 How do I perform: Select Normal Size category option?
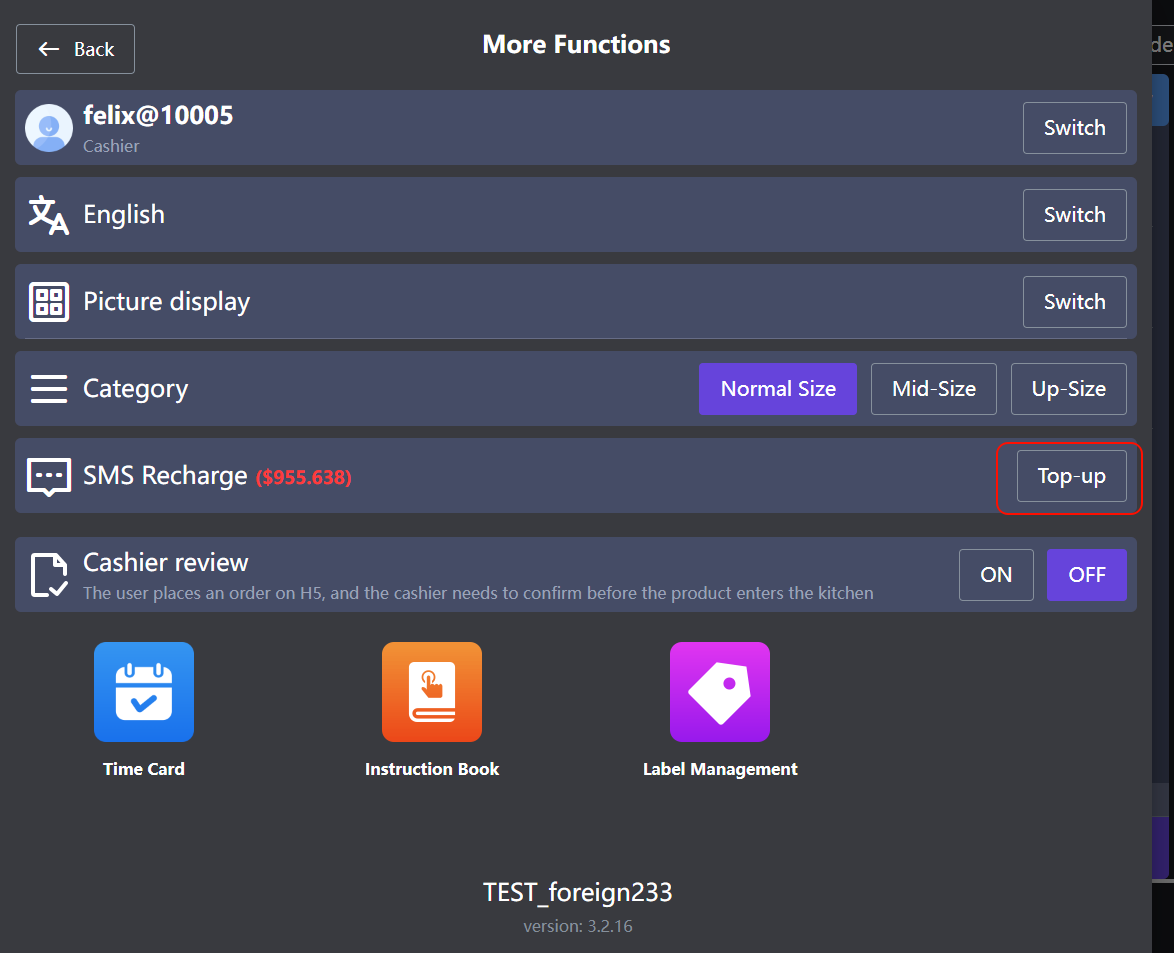click(778, 389)
